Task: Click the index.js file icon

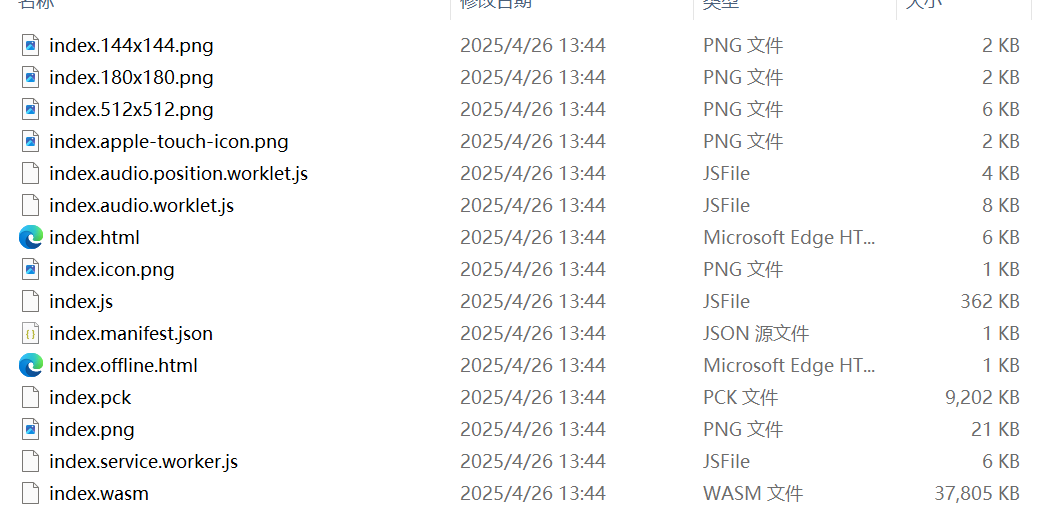Action: click(x=31, y=301)
